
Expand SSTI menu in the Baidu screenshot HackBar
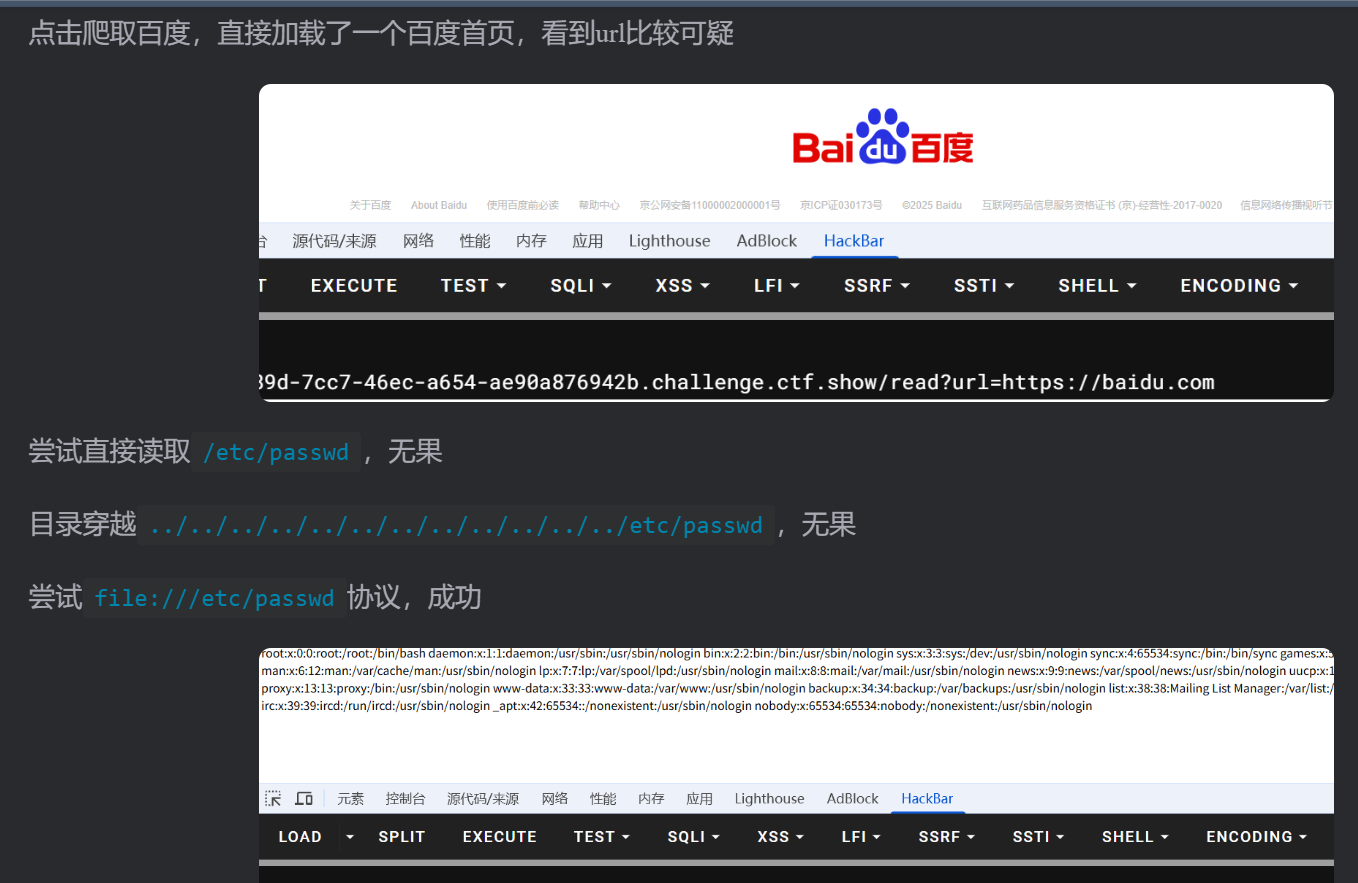click(984, 285)
